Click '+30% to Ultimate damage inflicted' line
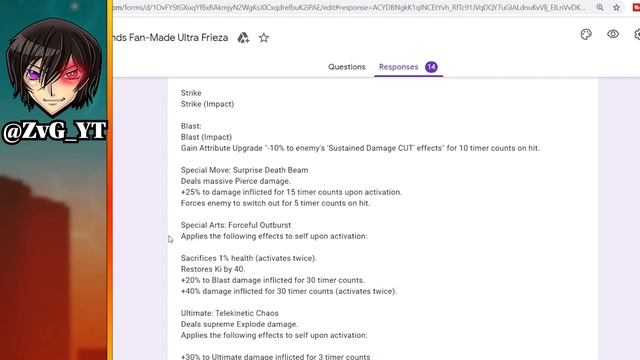 click(276, 356)
